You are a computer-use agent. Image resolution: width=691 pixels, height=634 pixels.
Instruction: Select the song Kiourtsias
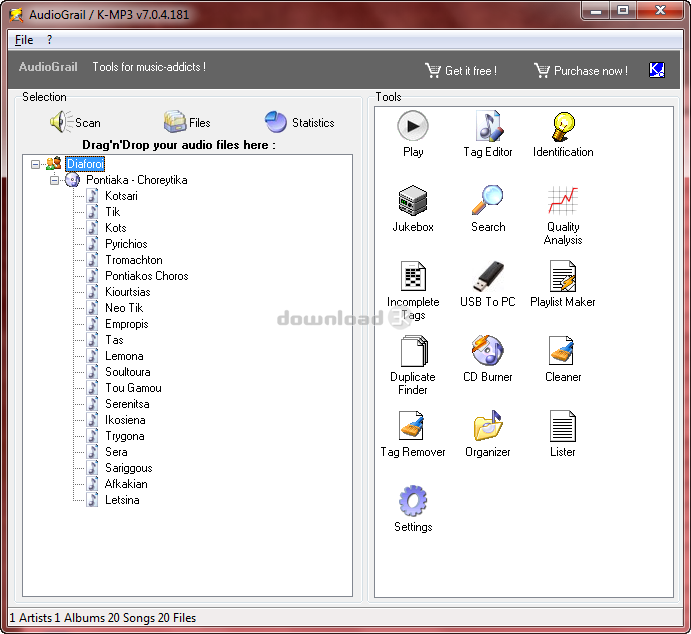tap(127, 292)
